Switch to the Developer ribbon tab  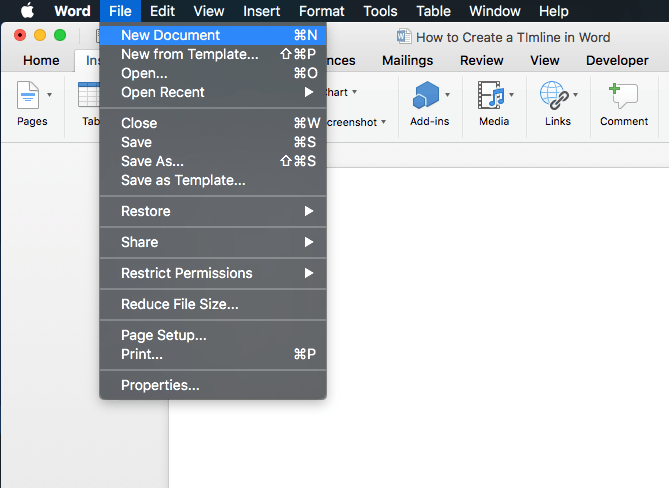617,61
